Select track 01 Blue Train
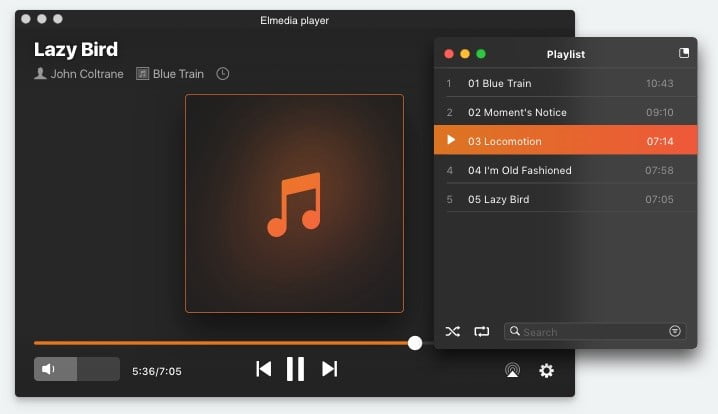 [566, 83]
